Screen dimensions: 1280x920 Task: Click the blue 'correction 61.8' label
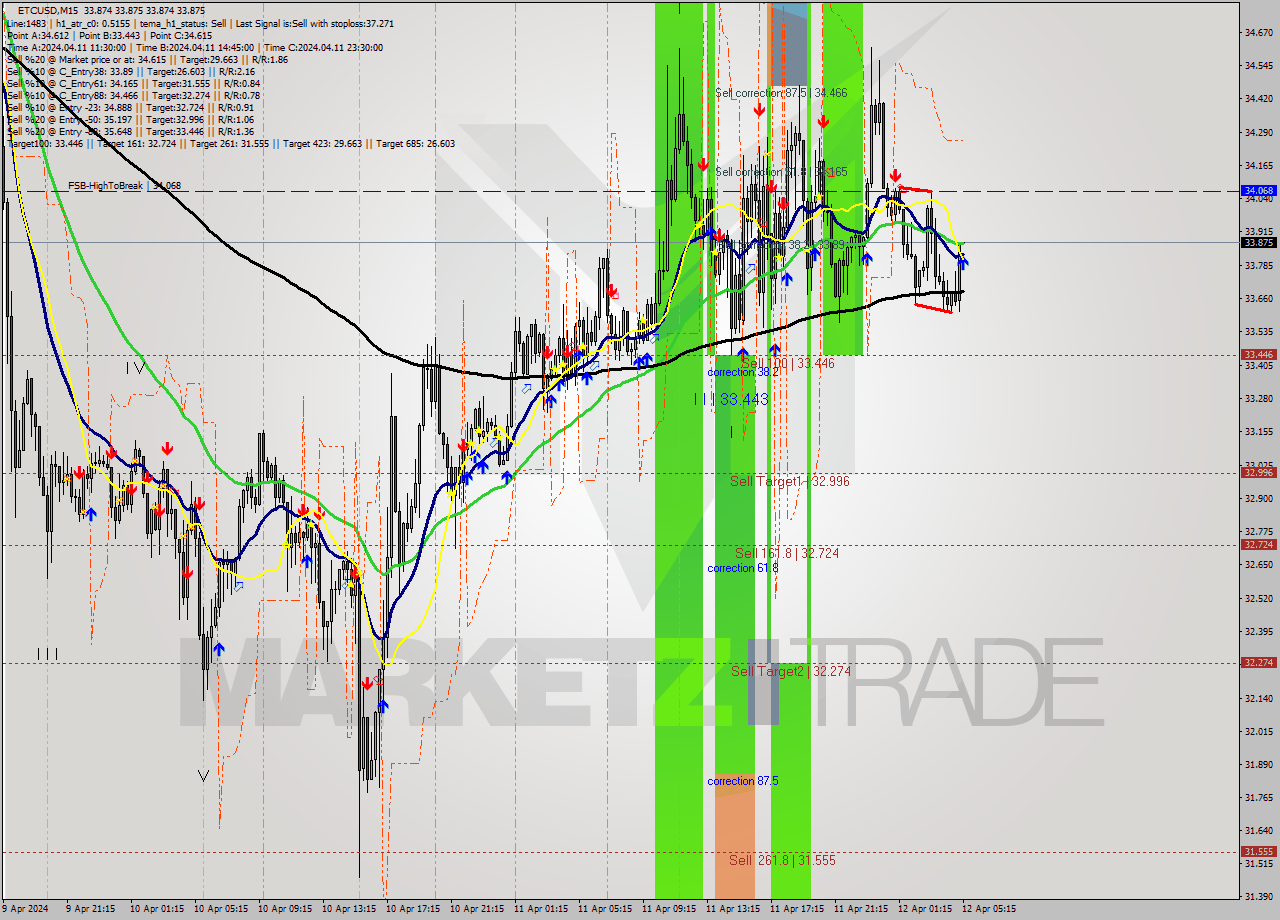coord(743,568)
